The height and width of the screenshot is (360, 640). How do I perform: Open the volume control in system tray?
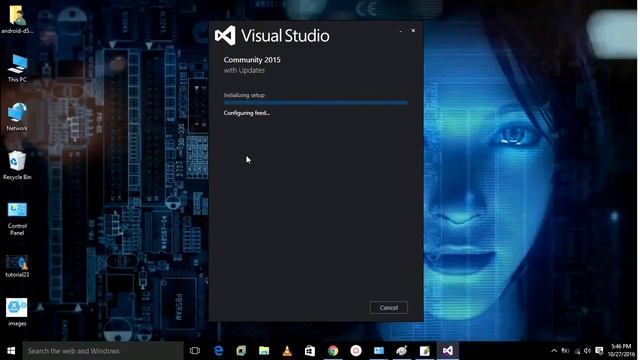tap(587, 351)
